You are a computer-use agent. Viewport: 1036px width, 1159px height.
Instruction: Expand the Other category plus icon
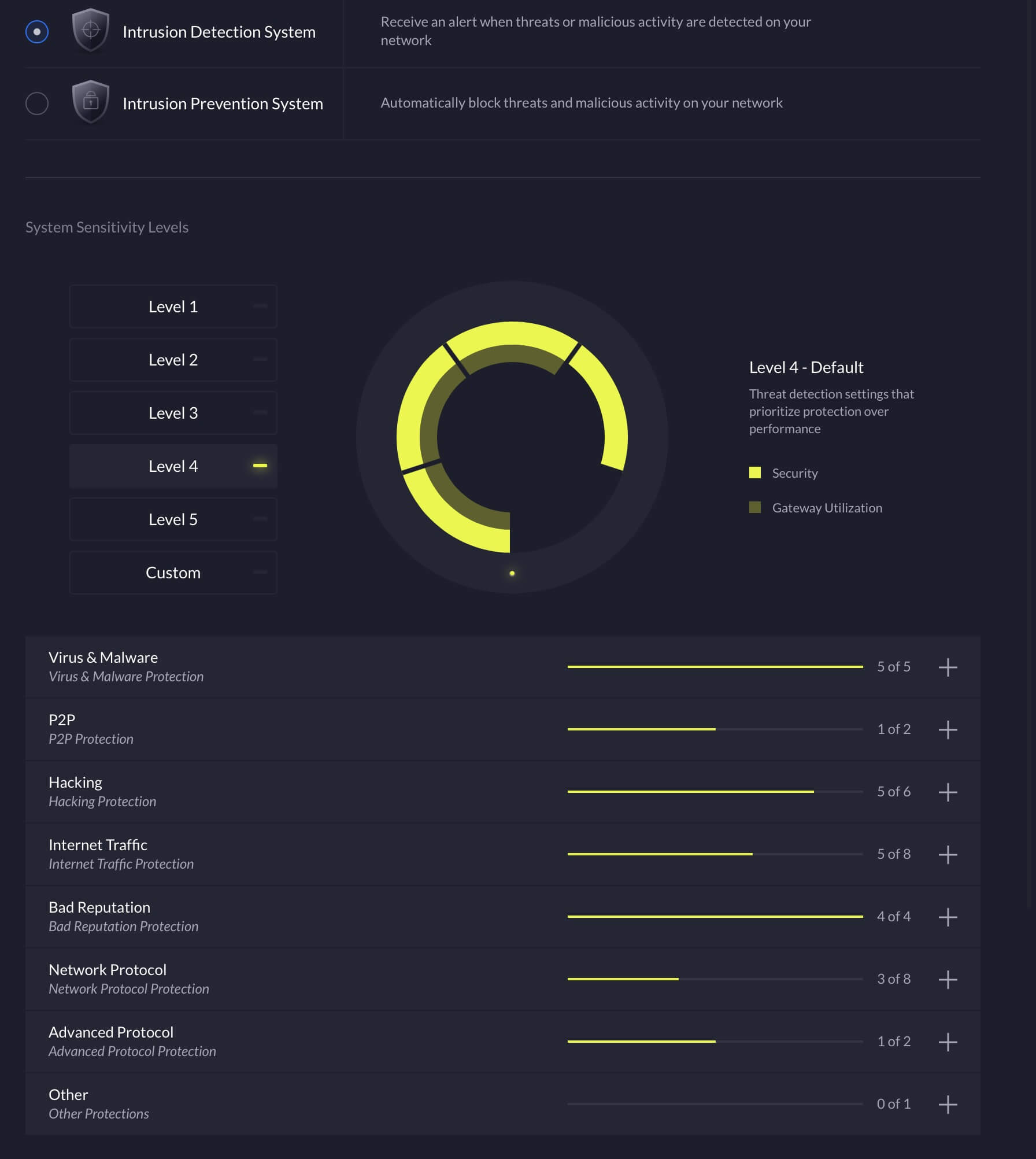948,1104
